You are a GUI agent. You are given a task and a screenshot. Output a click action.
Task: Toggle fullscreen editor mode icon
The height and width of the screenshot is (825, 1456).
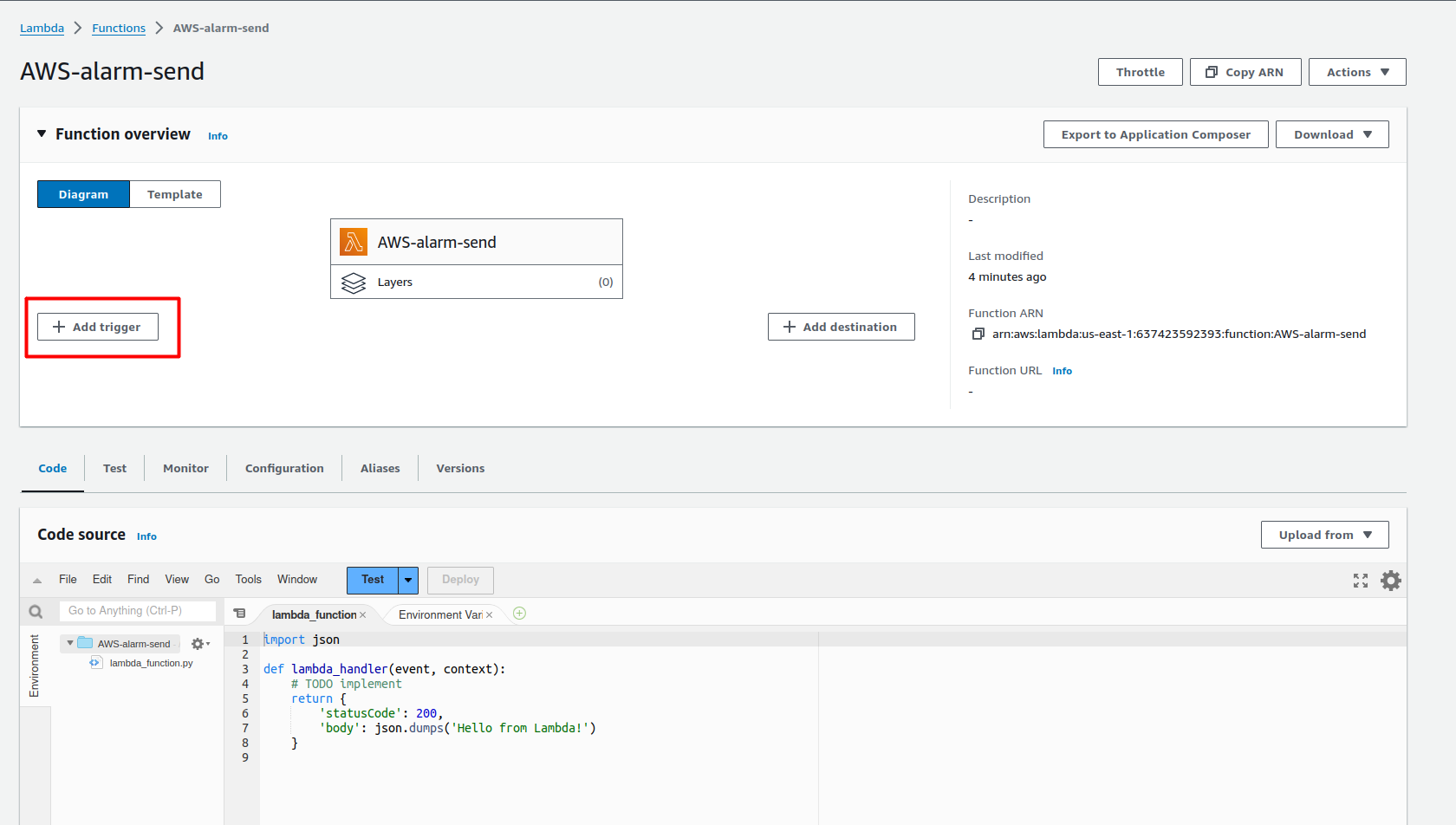pos(1361,581)
